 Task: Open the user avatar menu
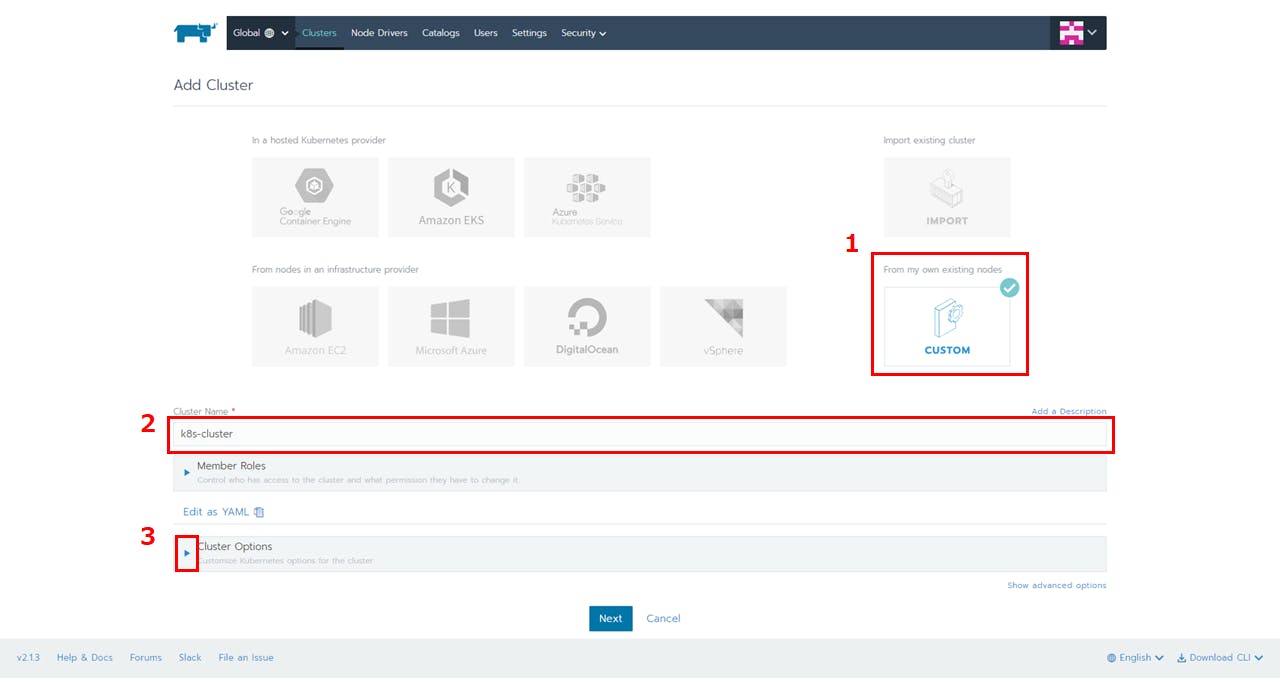click(x=1079, y=33)
